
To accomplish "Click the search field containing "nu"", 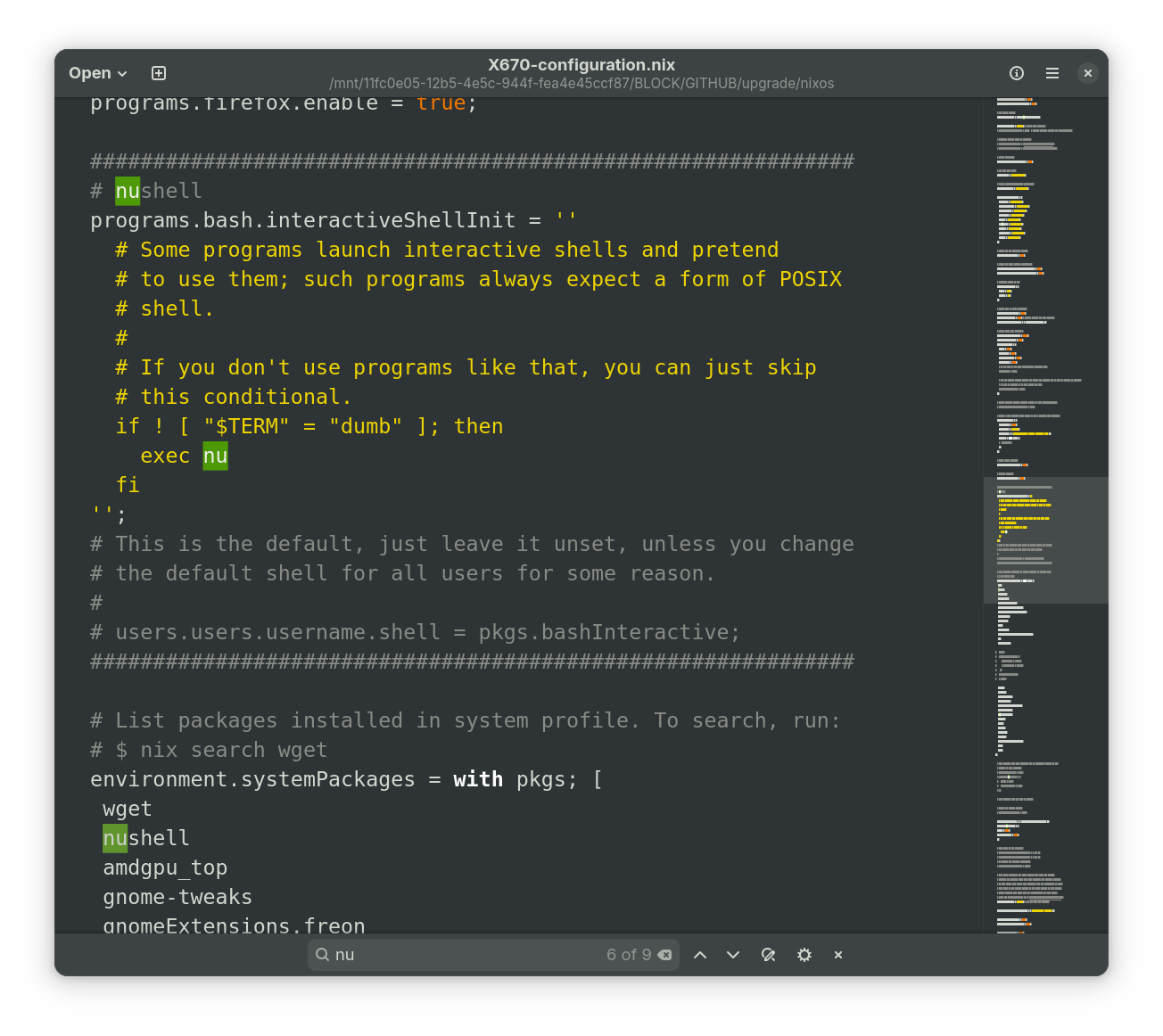I will click(x=464, y=955).
